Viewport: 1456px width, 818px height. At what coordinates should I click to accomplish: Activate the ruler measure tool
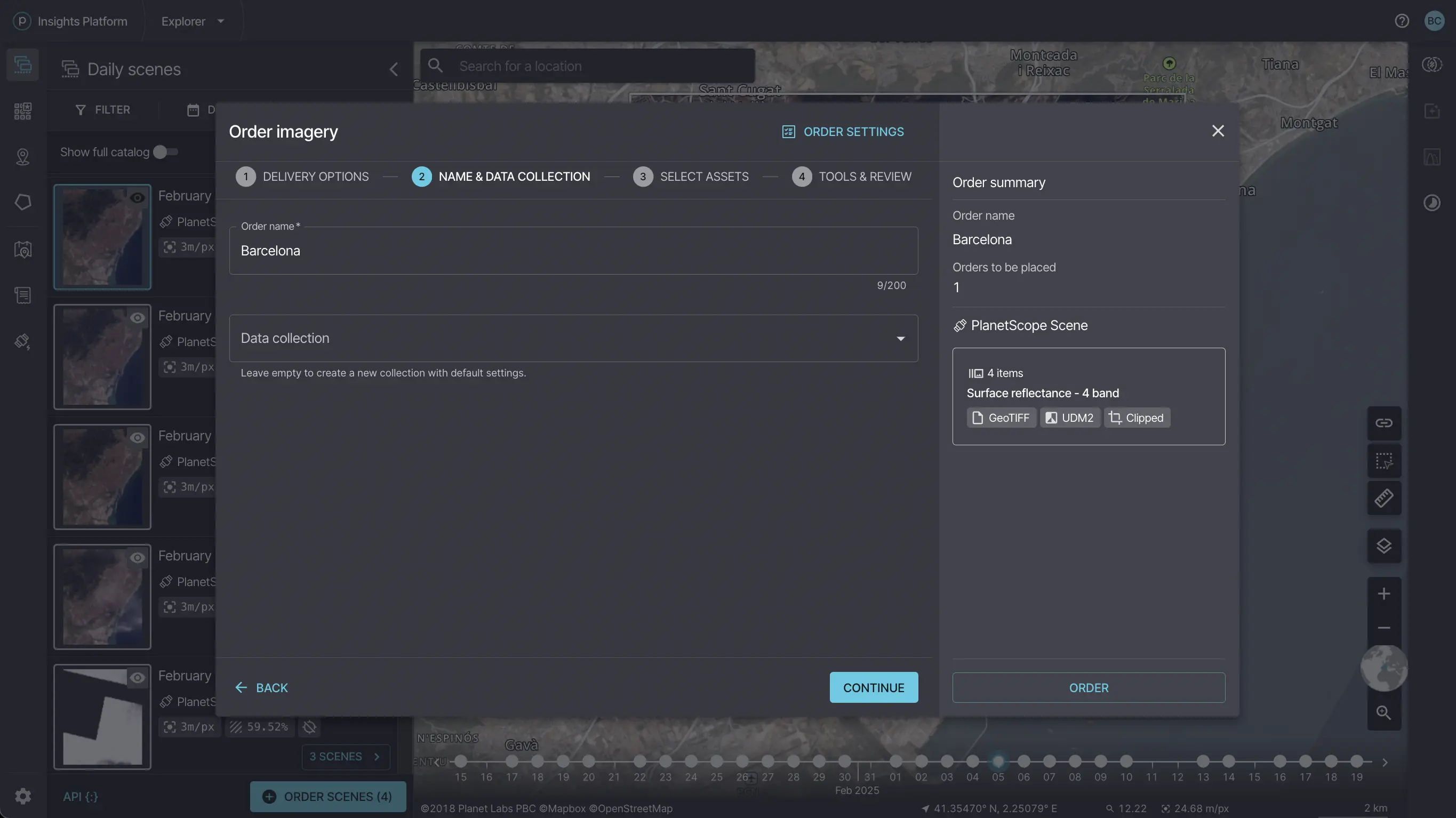(x=1383, y=498)
